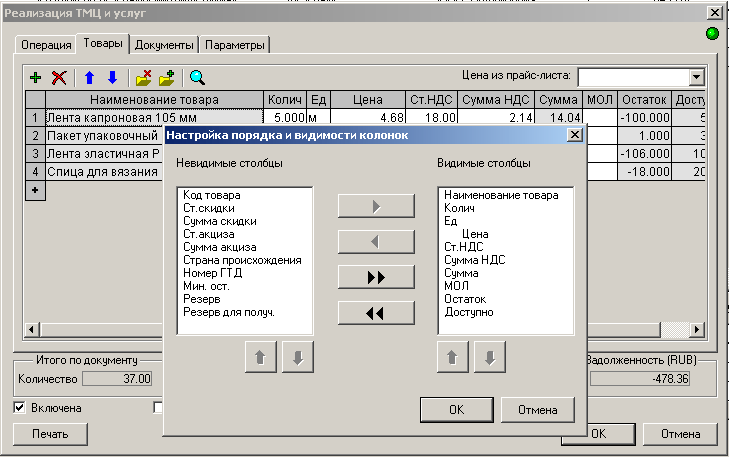
Task: Click table horizontal scrollbar left arrow
Action: coord(32,330)
